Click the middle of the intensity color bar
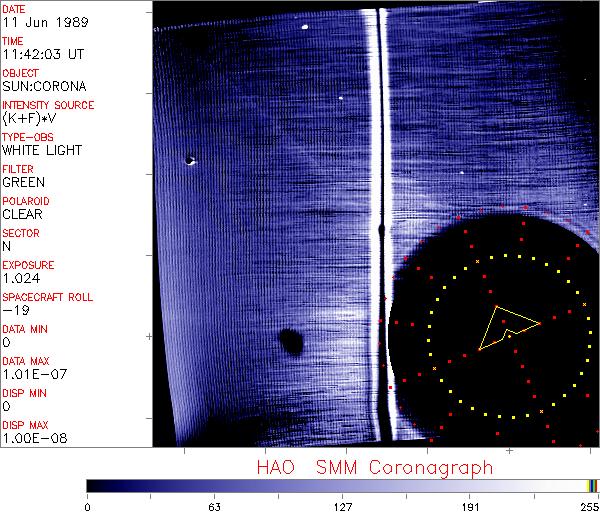This screenshot has width=600, height=512. [340, 485]
